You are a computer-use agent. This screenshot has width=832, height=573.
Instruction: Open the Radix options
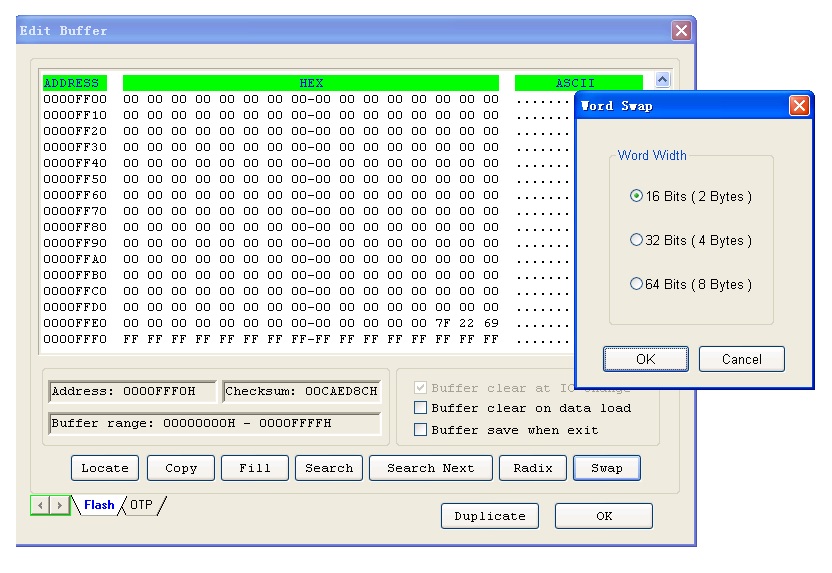[533, 468]
